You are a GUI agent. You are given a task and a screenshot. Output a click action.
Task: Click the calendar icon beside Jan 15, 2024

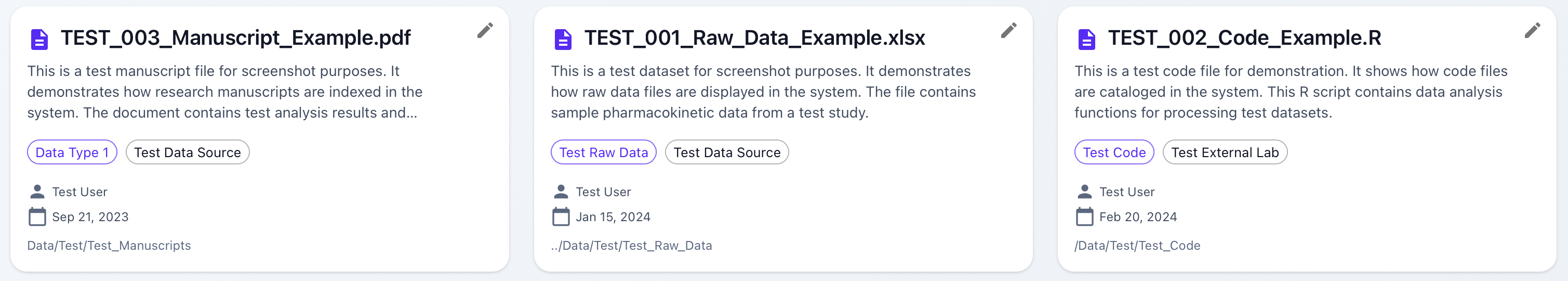(561, 217)
